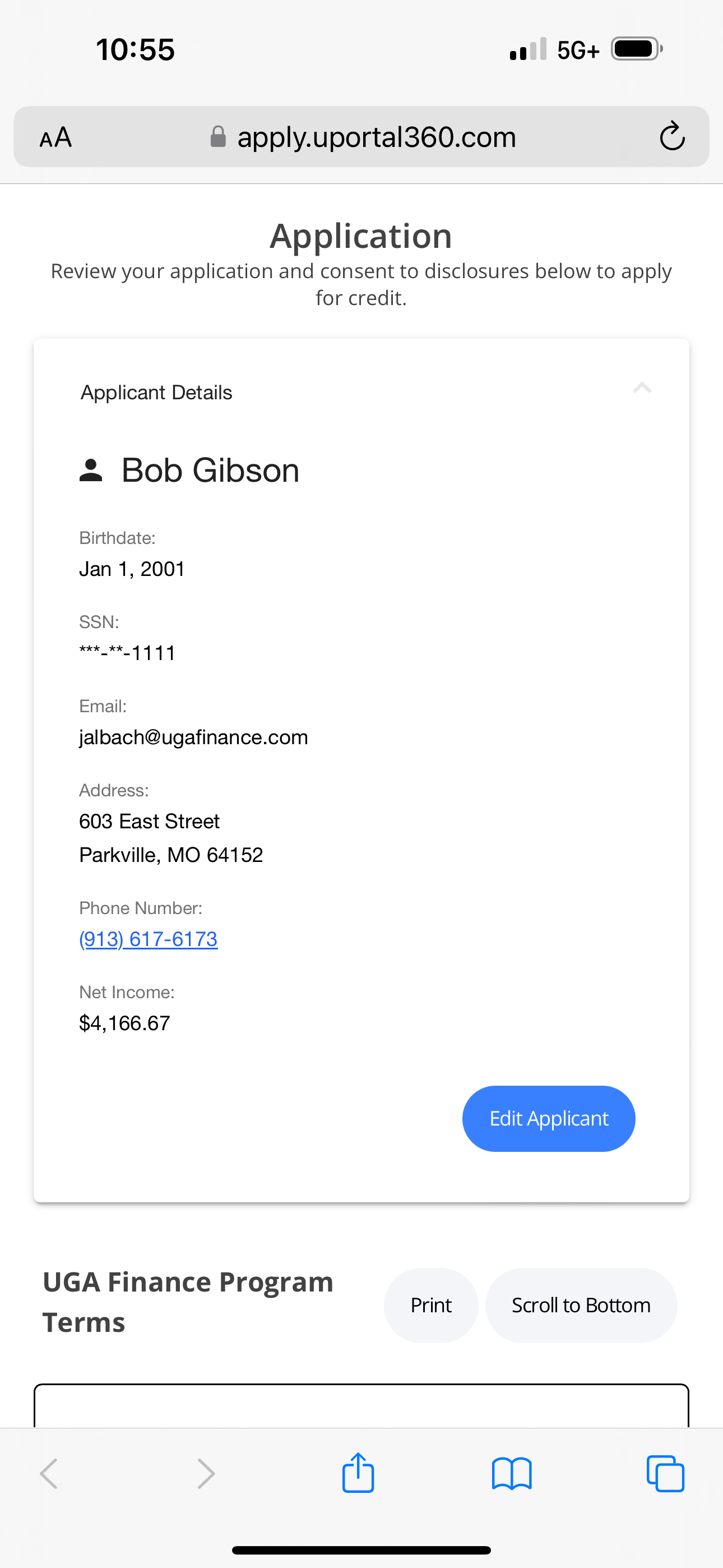
Task: Tap the Safari back arrow
Action: point(49,1474)
